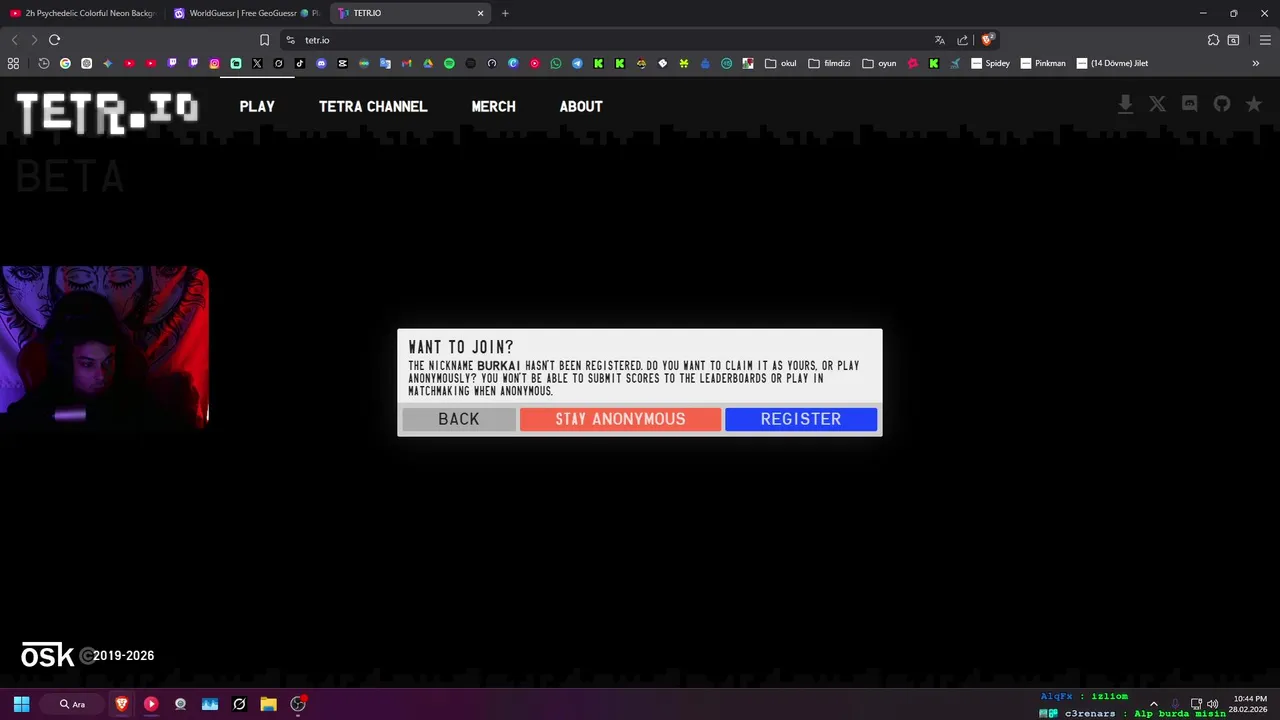Show hidden system tray icons

click(x=1153, y=704)
